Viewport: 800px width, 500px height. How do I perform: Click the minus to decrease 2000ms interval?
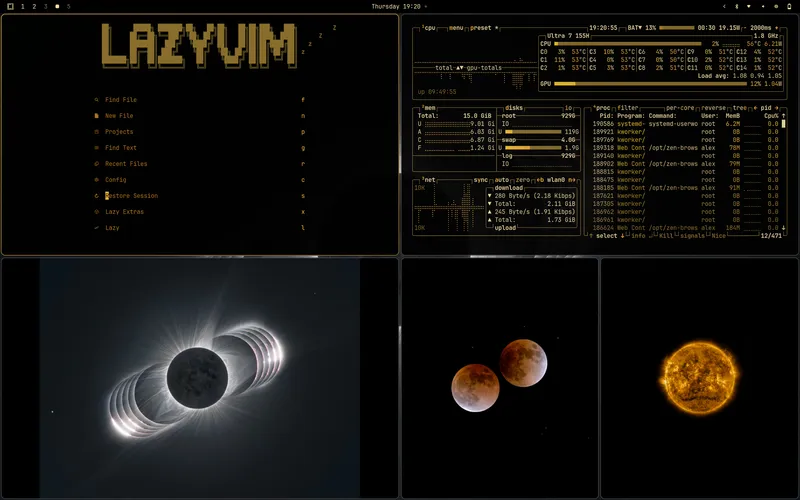click(744, 28)
